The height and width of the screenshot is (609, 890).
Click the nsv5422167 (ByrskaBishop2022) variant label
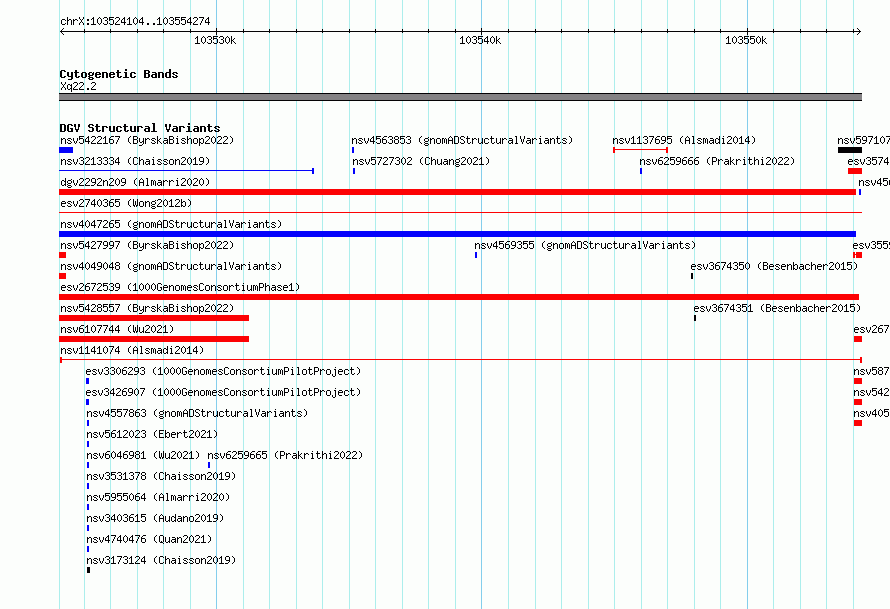[147, 140]
